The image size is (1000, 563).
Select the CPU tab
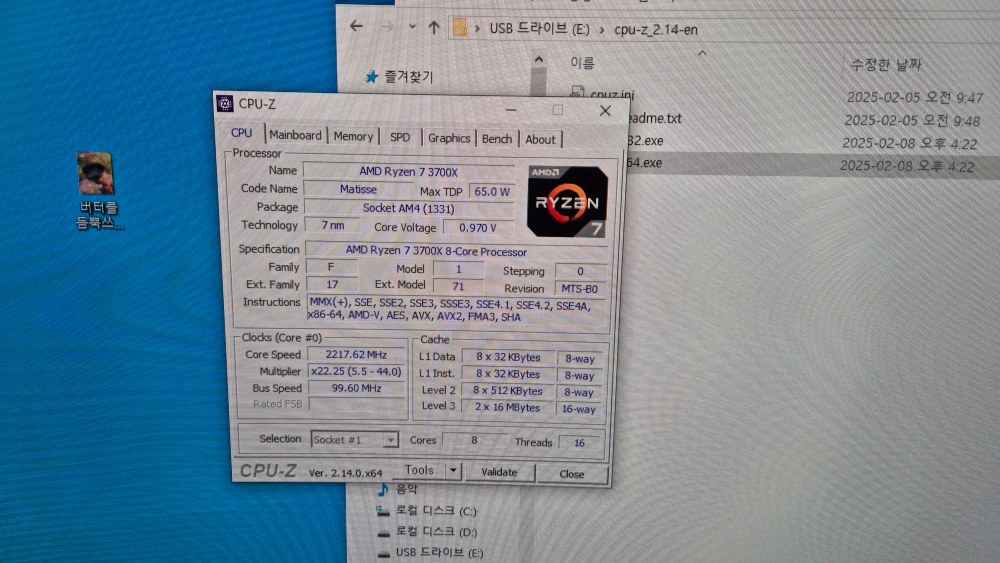(x=242, y=133)
